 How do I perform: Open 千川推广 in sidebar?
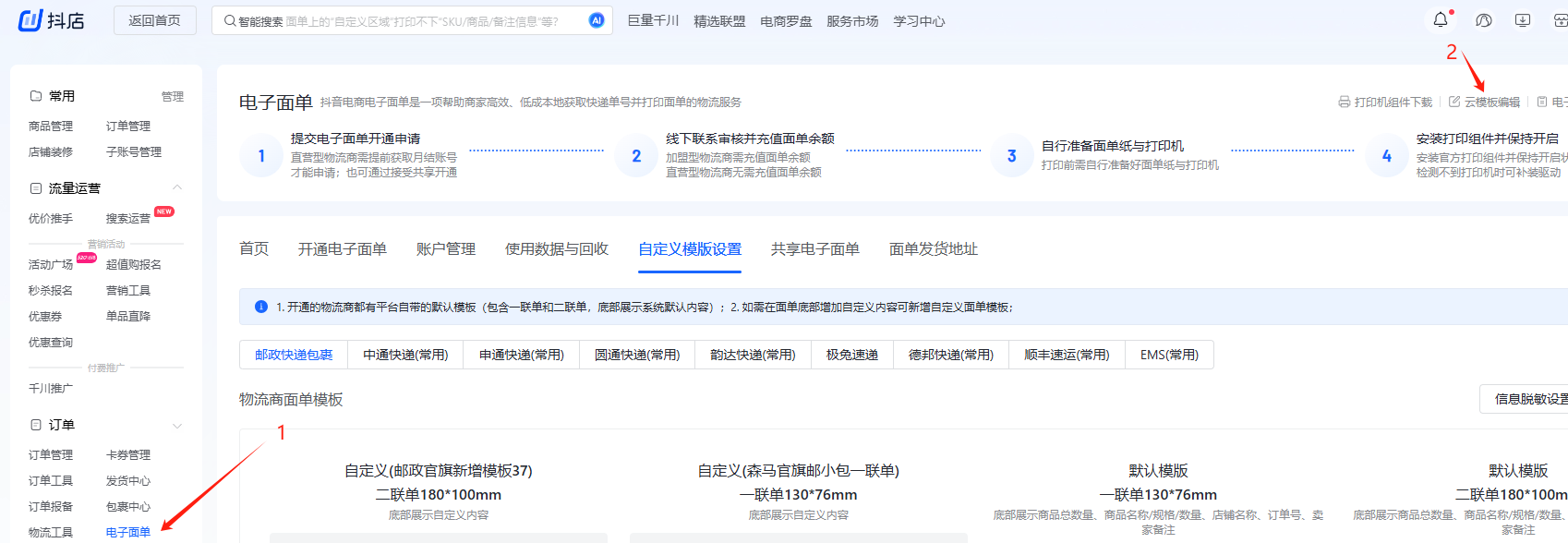pyautogui.click(x=51, y=388)
